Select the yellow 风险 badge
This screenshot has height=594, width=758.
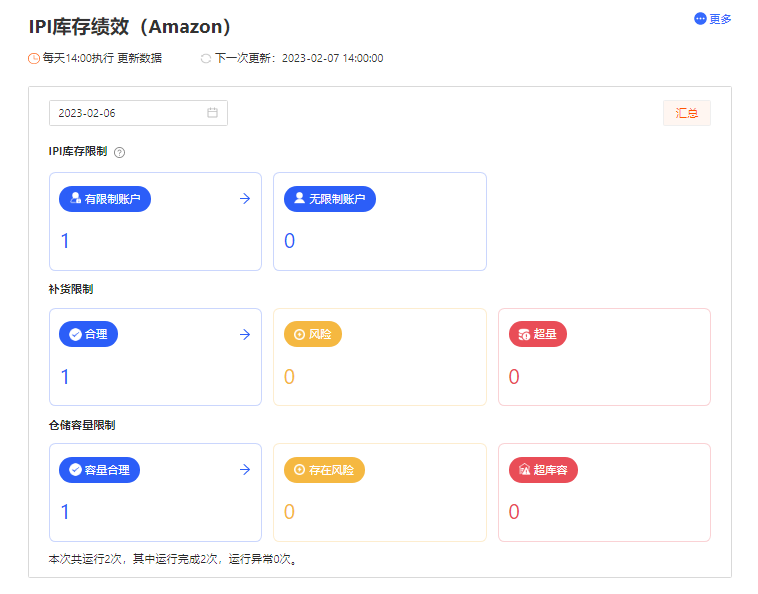tap(313, 334)
